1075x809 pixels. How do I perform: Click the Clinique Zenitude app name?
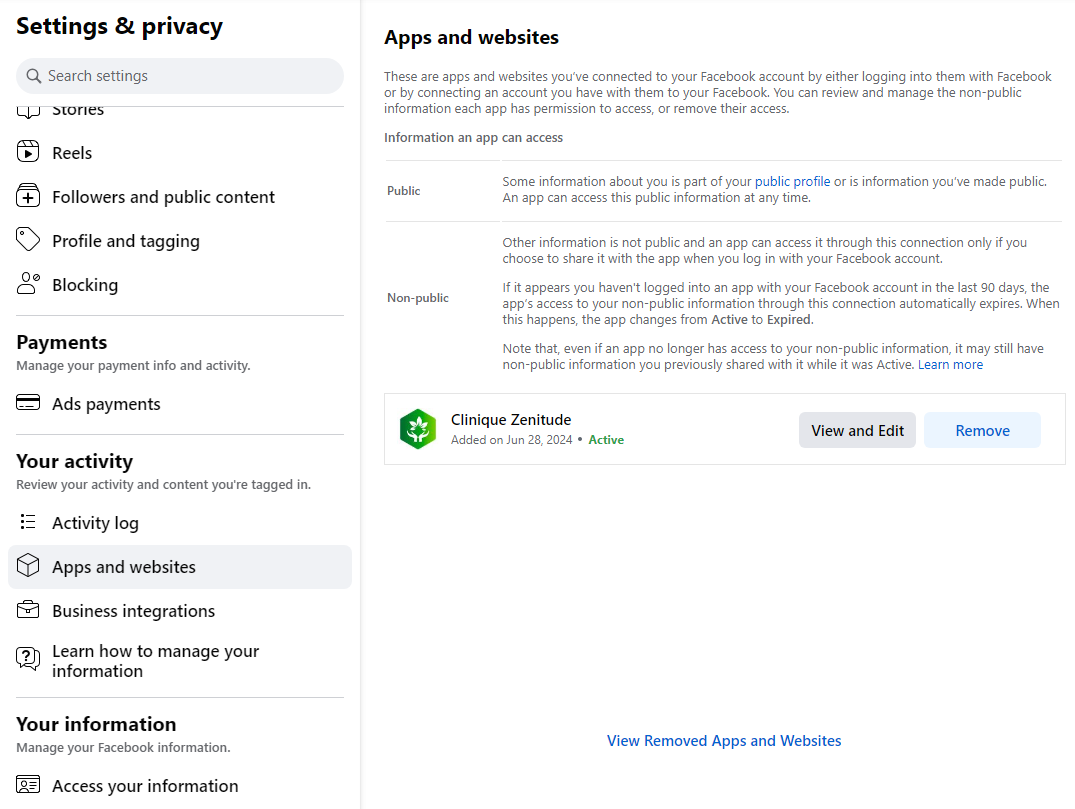pyautogui.click(x=511, y=420)
